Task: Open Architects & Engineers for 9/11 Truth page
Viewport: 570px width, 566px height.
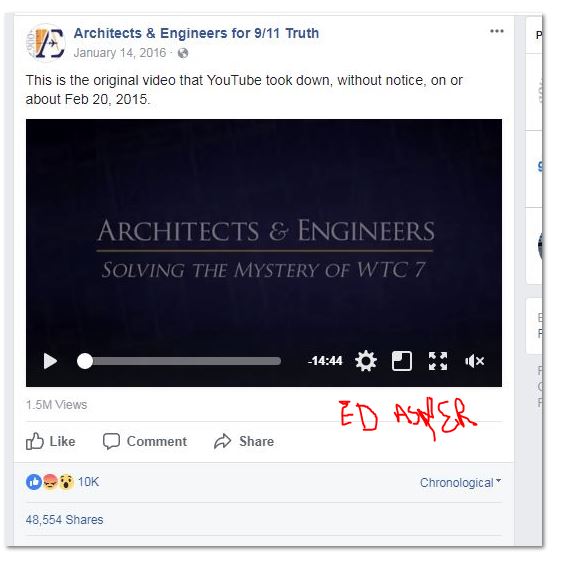Action: (x=196, y=33)
